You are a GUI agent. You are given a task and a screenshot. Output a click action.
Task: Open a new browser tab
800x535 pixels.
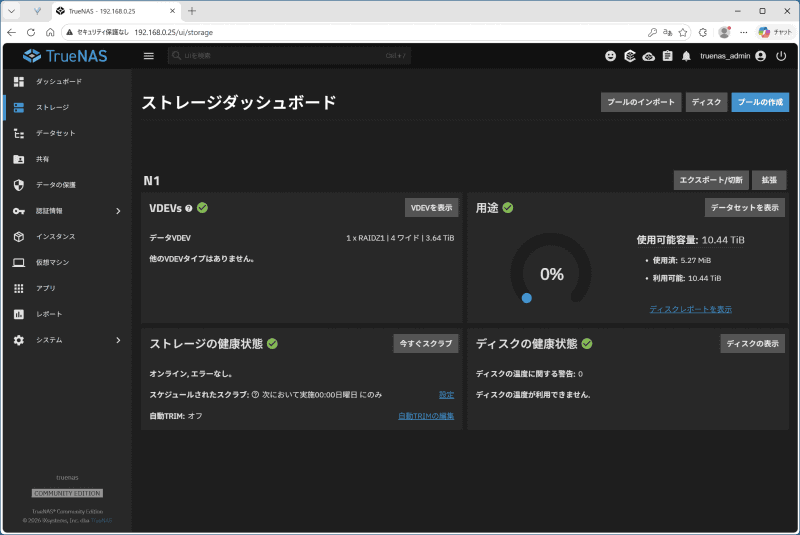point(192,11)
